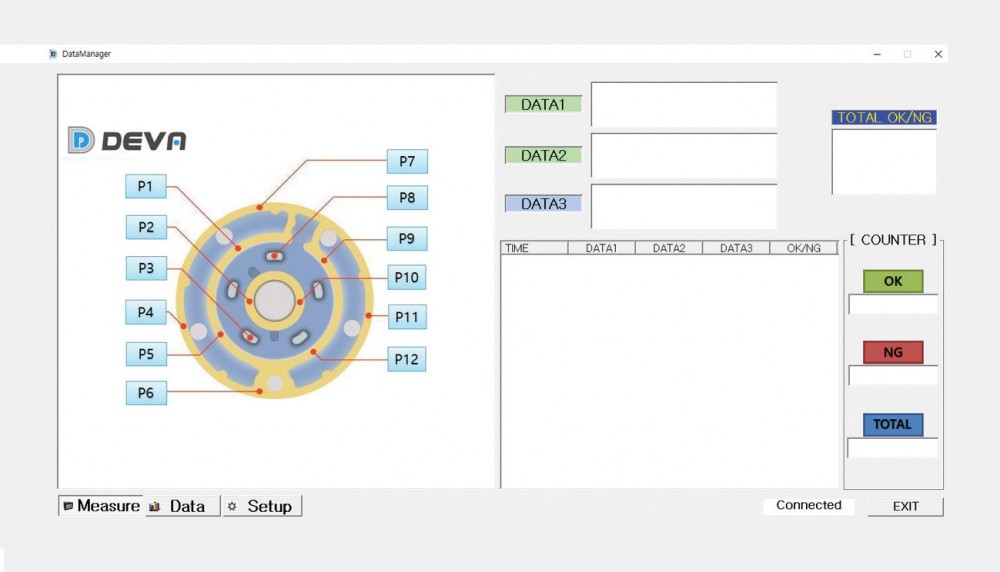Click the center hub of the part diagram
This screenshot has height=572, width=1000.
click(274, 299)
